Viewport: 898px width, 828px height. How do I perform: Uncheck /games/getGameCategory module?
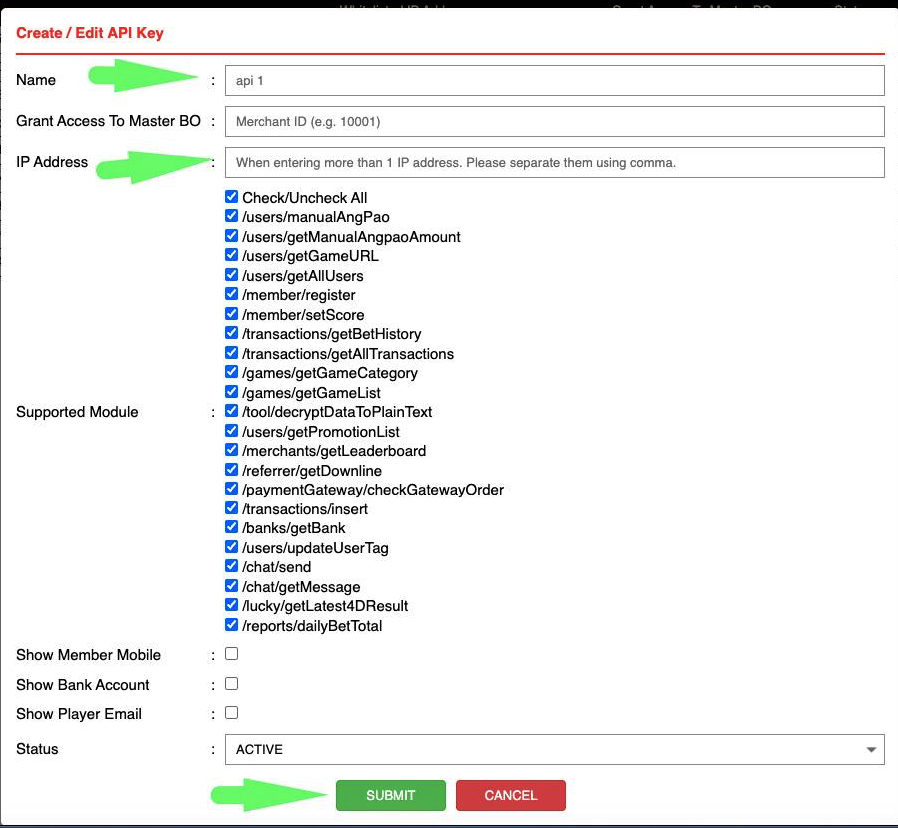coord(231,372)
